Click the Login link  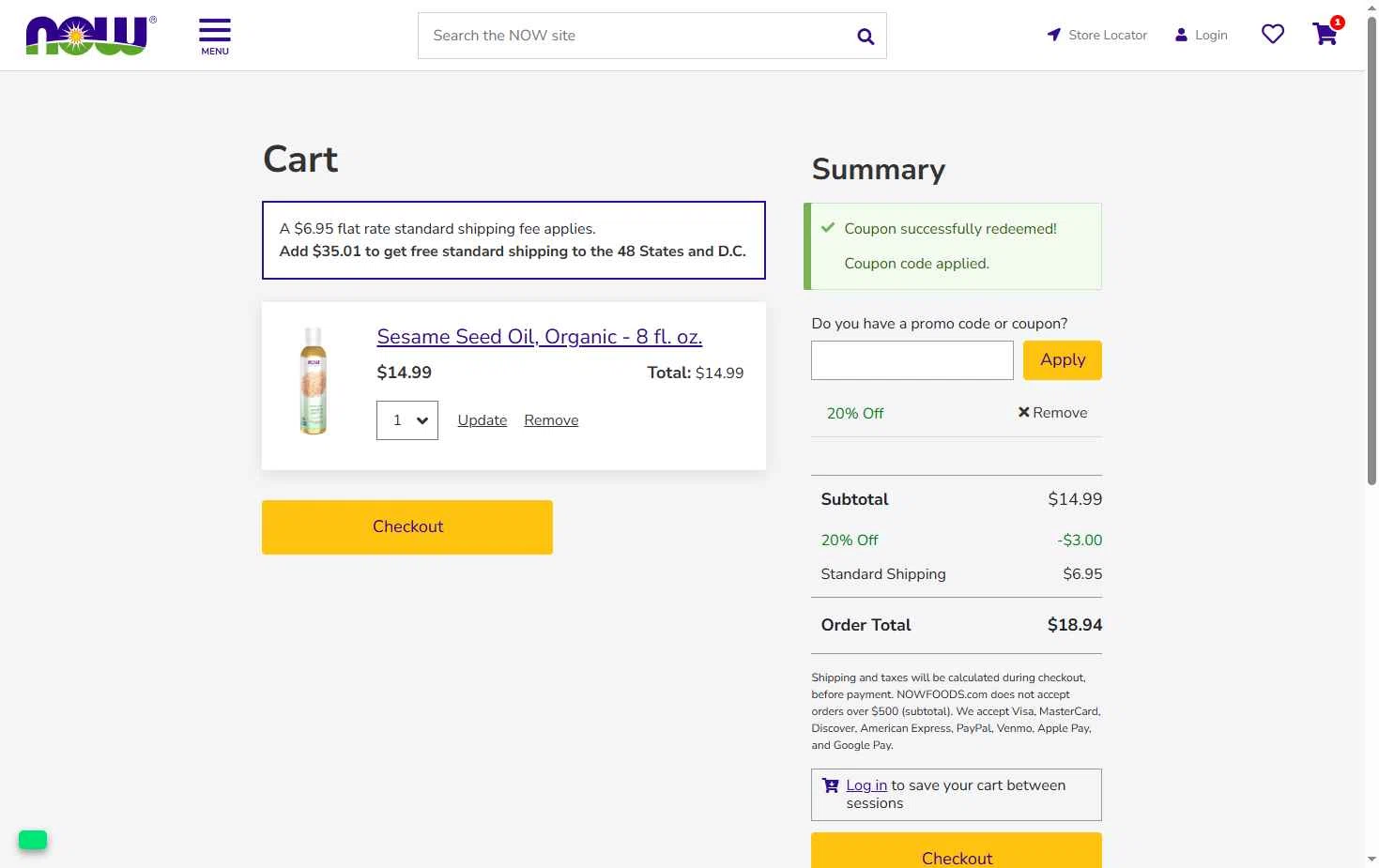1201,35
